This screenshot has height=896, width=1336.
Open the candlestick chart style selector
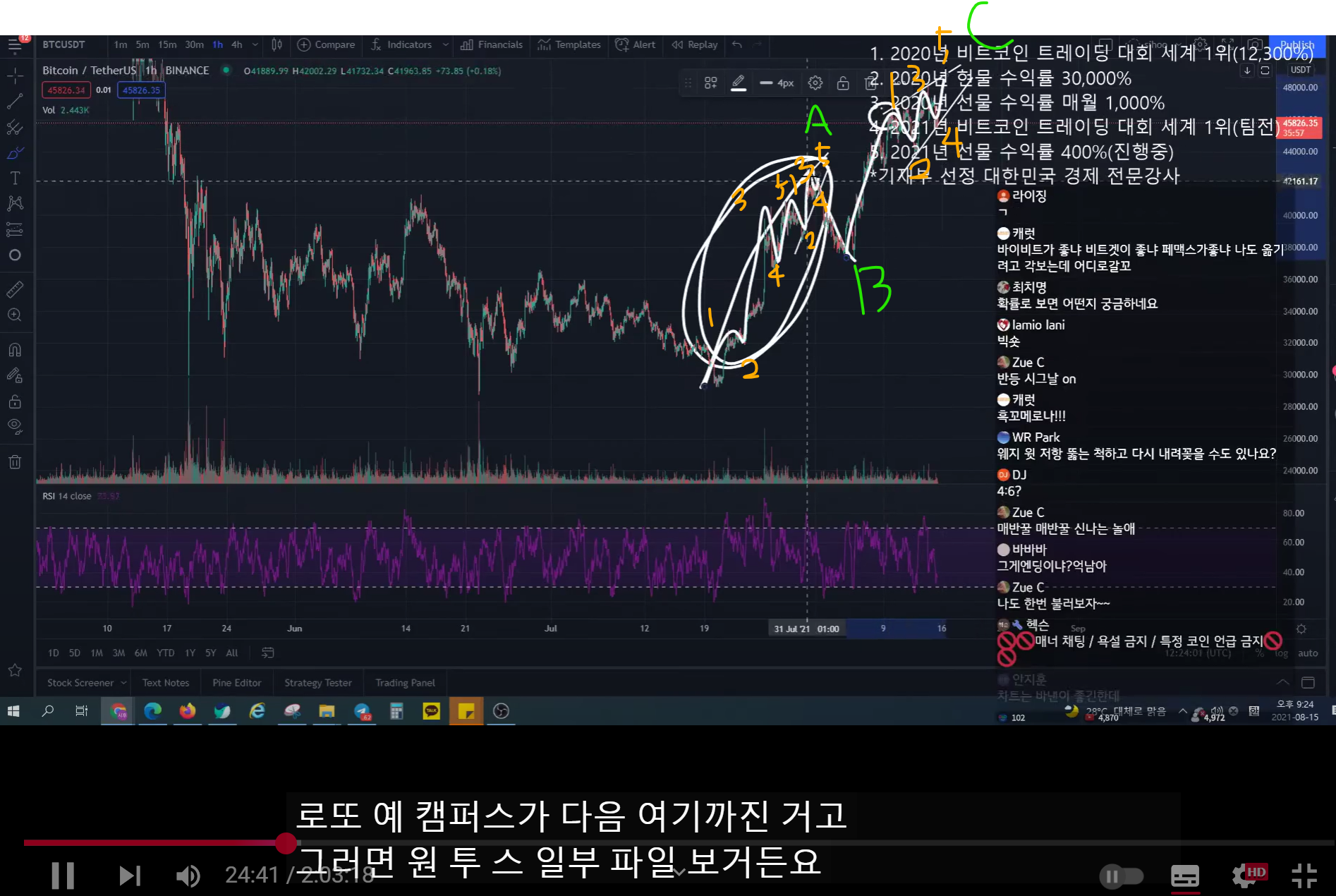click(x=277, y=44)
